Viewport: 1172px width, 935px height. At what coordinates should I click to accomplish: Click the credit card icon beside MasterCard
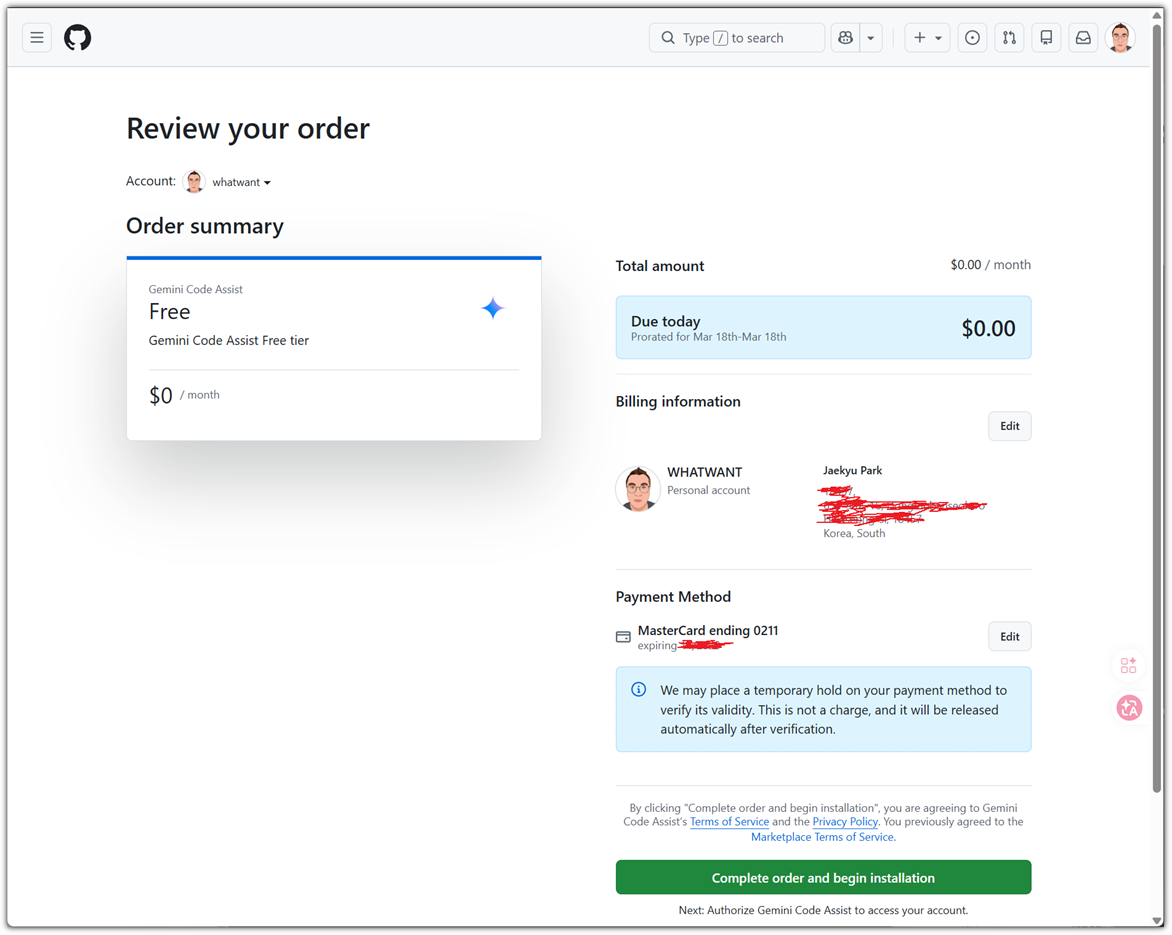point(623,637)
